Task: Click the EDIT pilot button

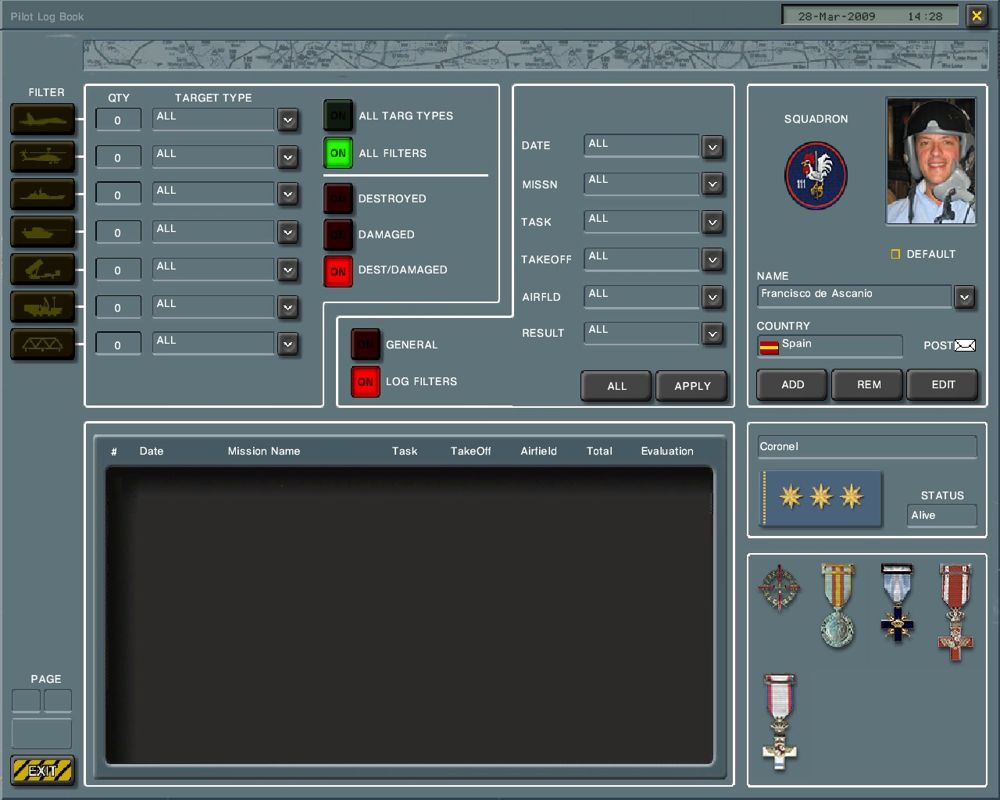Action: [x=942, y=385]
